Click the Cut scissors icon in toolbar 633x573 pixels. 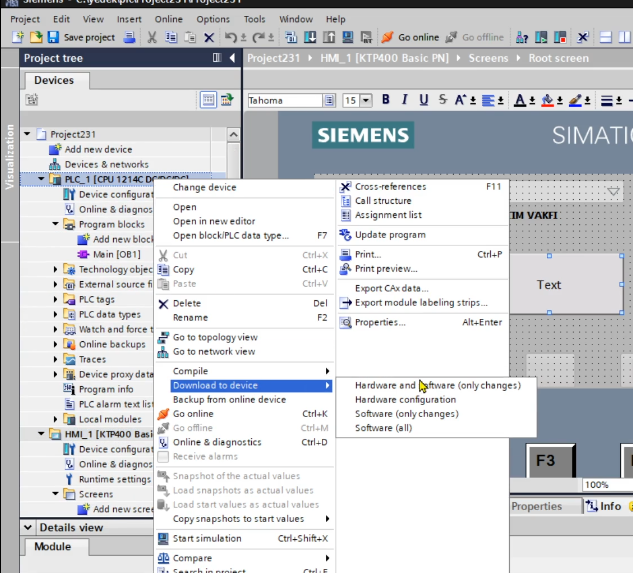tap(152, 38)
